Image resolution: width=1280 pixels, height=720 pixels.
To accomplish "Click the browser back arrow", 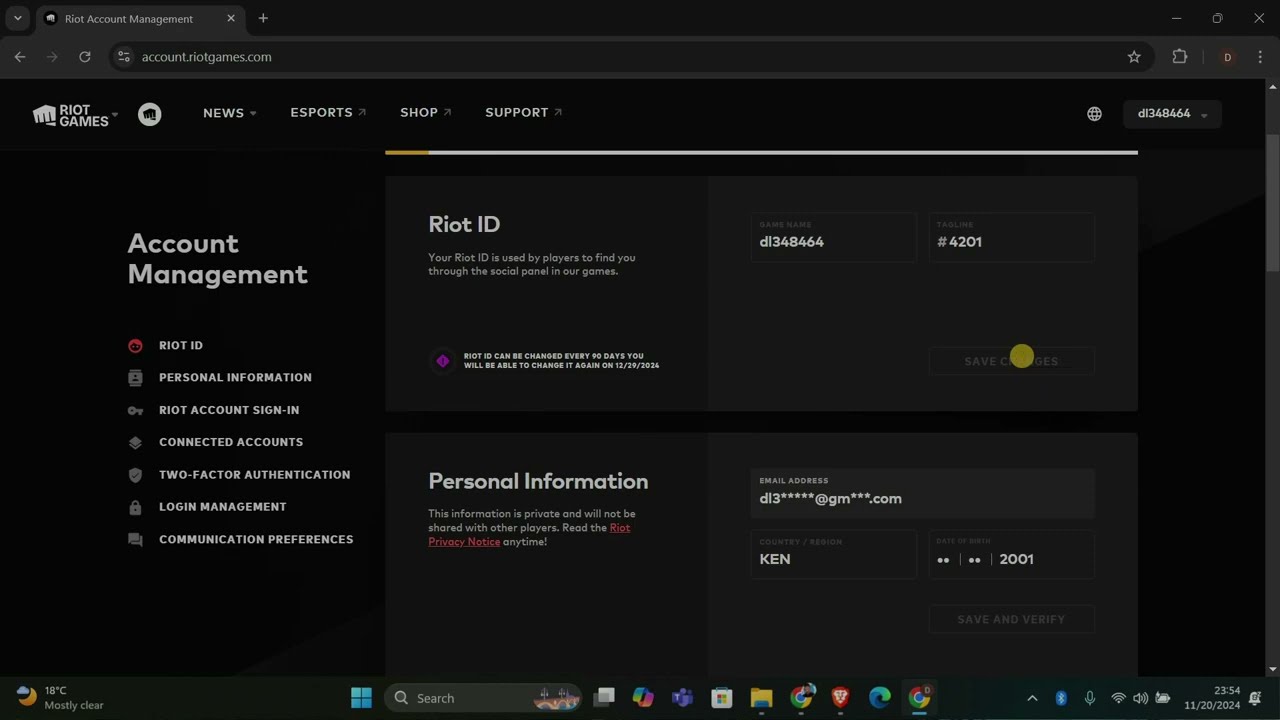I will 20,57.
